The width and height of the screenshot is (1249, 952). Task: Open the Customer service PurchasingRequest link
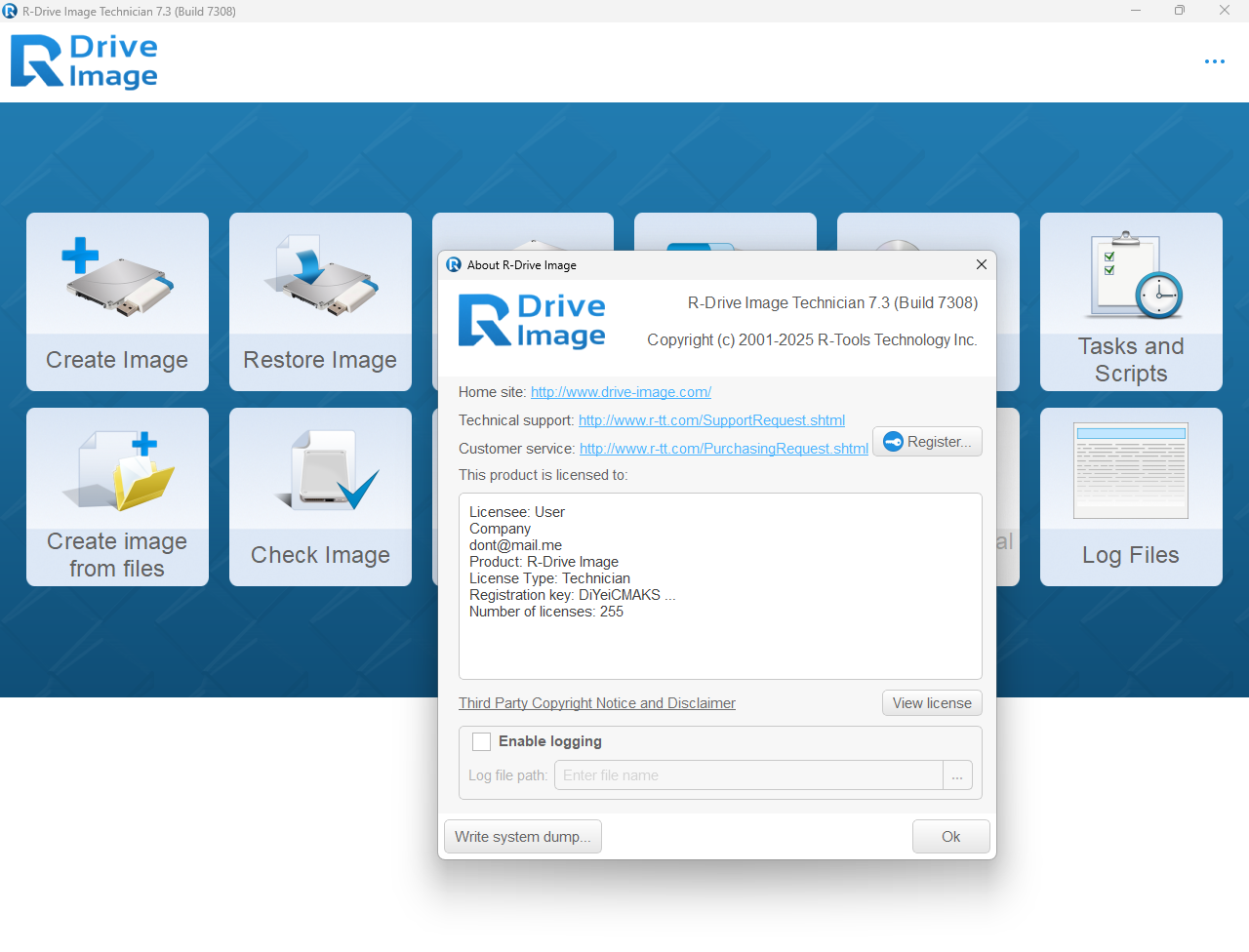(x=724, y=449)
